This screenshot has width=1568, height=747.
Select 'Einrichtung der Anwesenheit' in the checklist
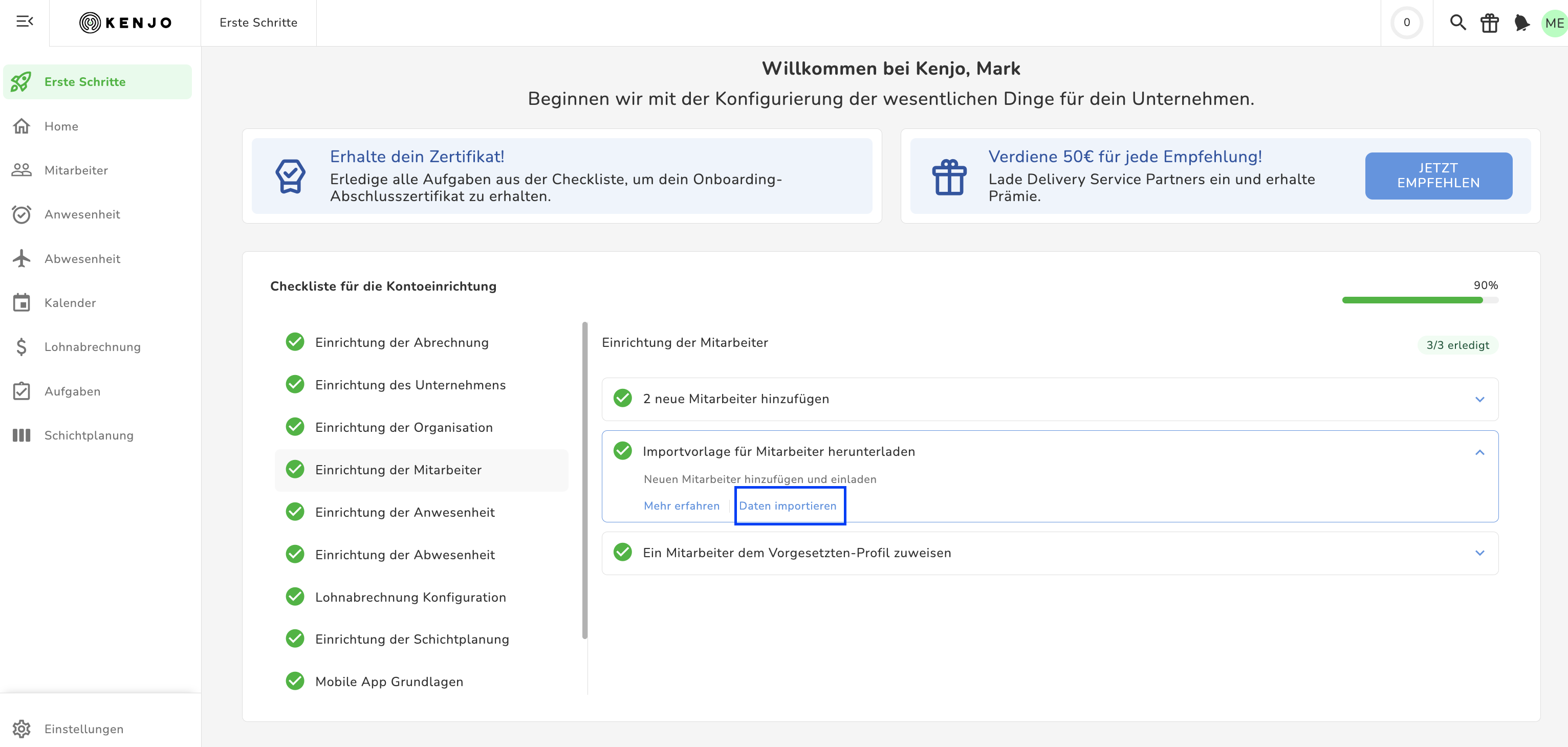click(x=404, y=512)
